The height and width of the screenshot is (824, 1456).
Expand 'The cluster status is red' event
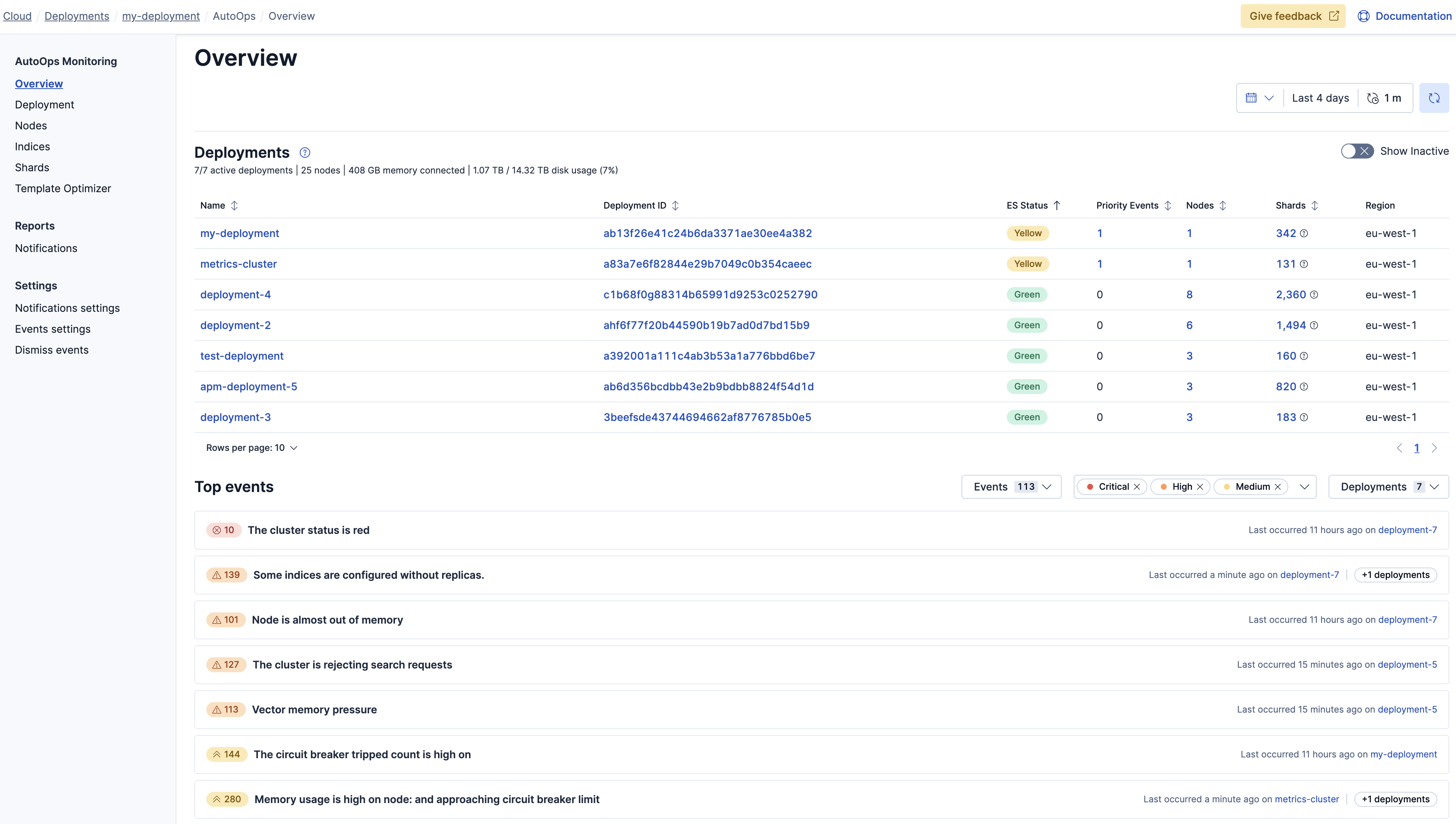coord(821,530)
